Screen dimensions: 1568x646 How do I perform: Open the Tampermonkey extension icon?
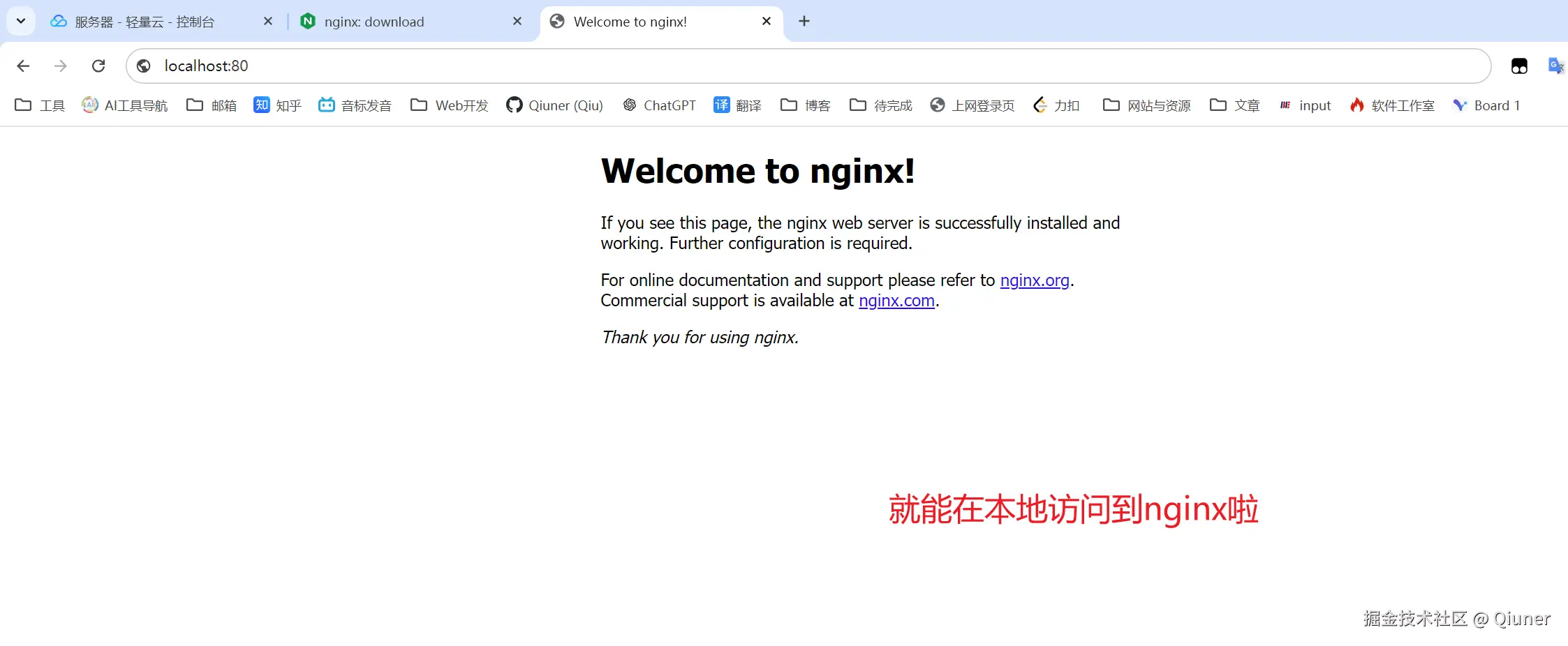pyautogui.click(x=1519, y=66)
